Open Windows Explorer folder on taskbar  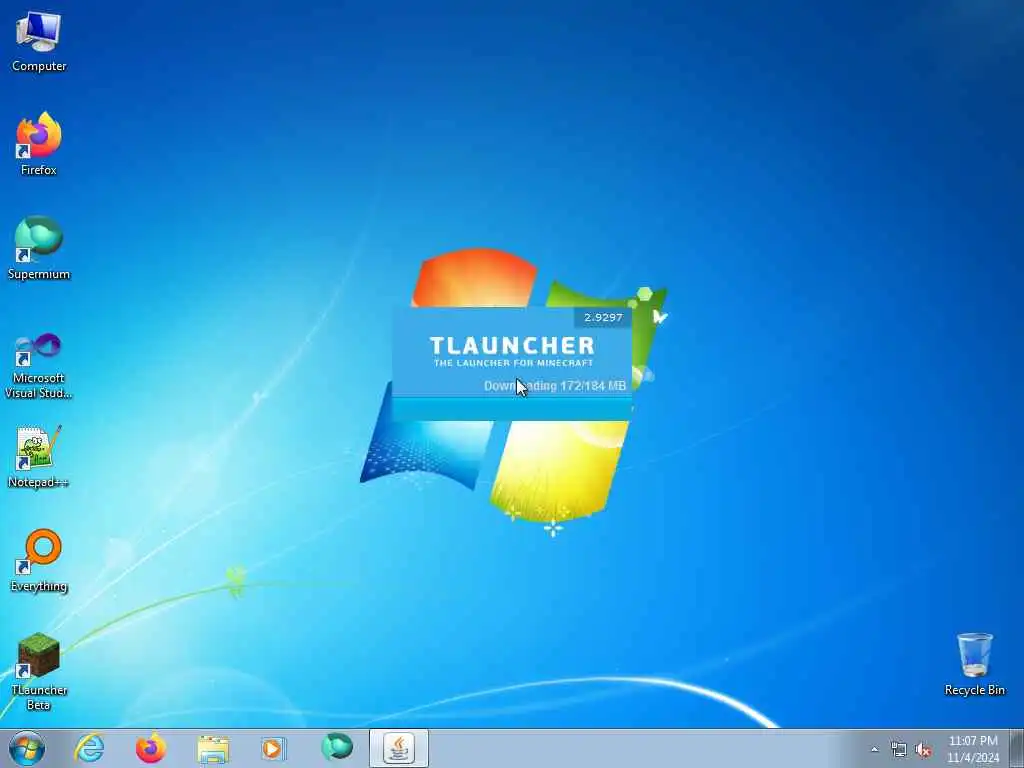tap(213, 749)
